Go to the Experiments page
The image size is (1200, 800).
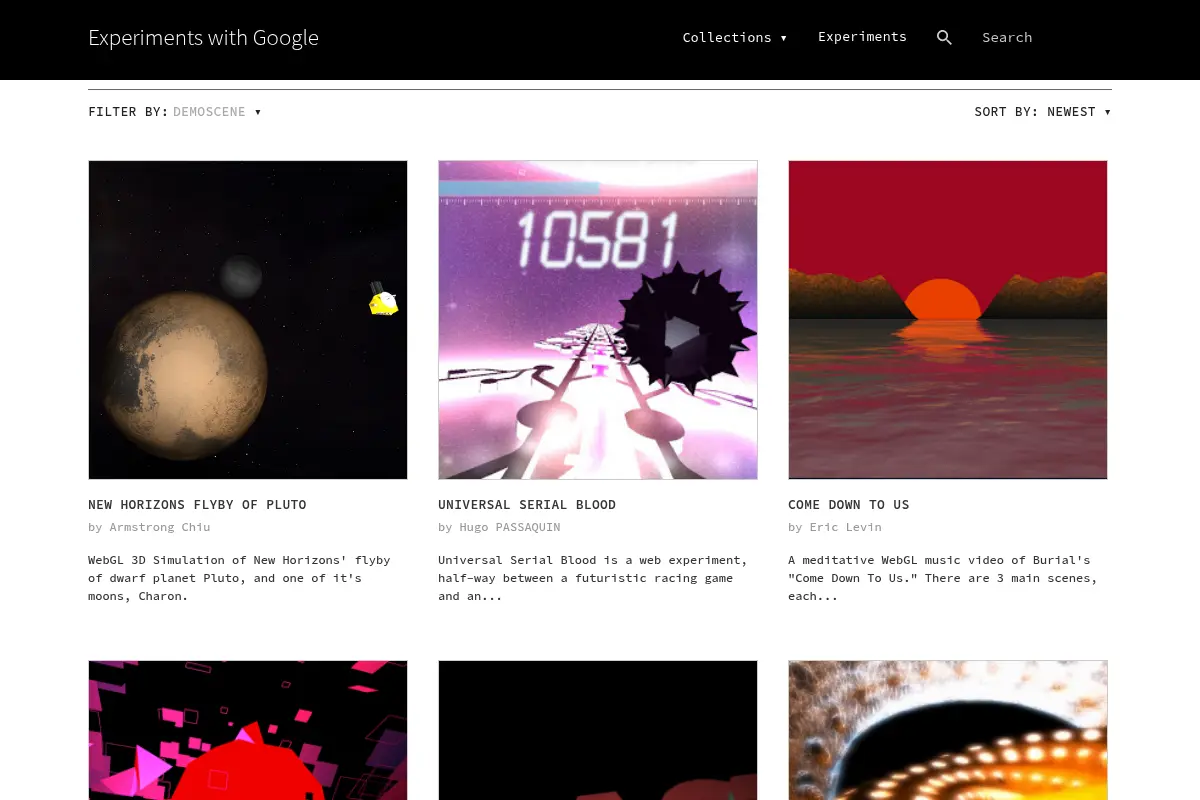[x=862, y=37]
